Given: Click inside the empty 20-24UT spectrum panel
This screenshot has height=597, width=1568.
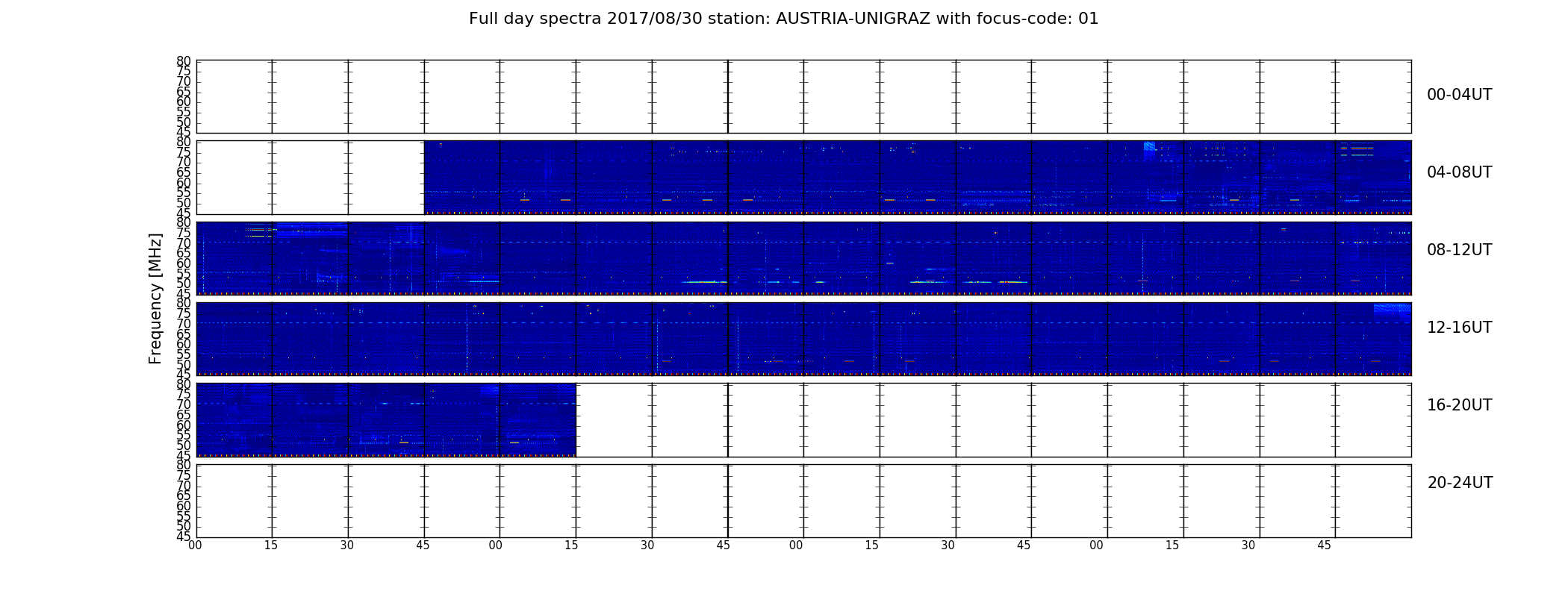Looking at the screenshot, I should point(803,501).
